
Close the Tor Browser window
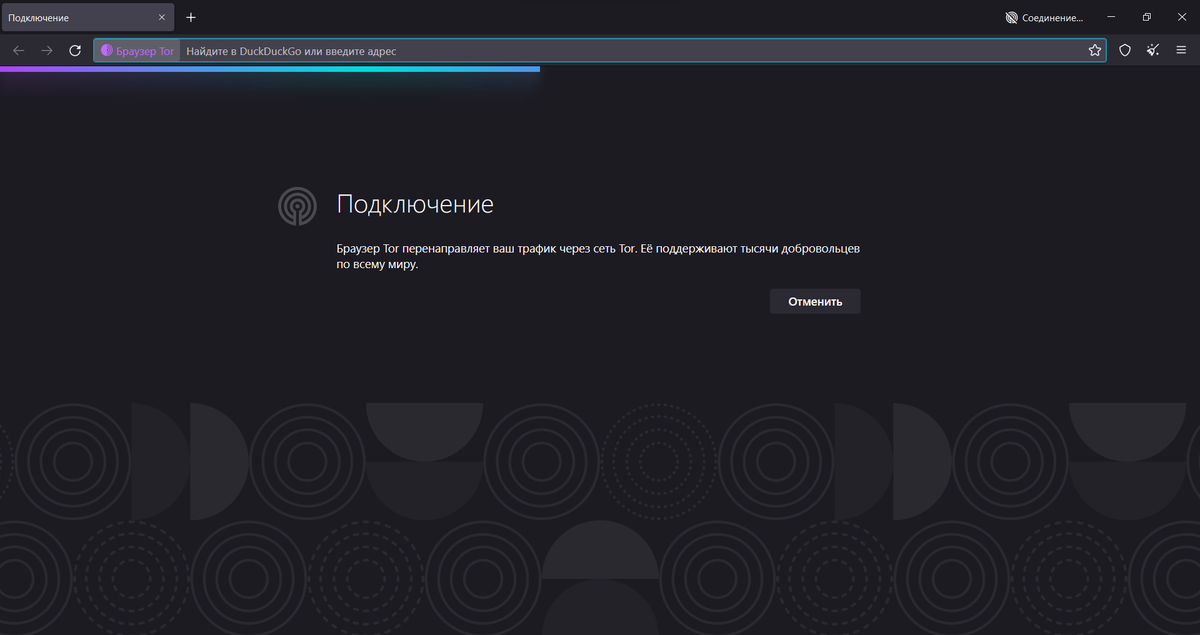pos(1182,17)
